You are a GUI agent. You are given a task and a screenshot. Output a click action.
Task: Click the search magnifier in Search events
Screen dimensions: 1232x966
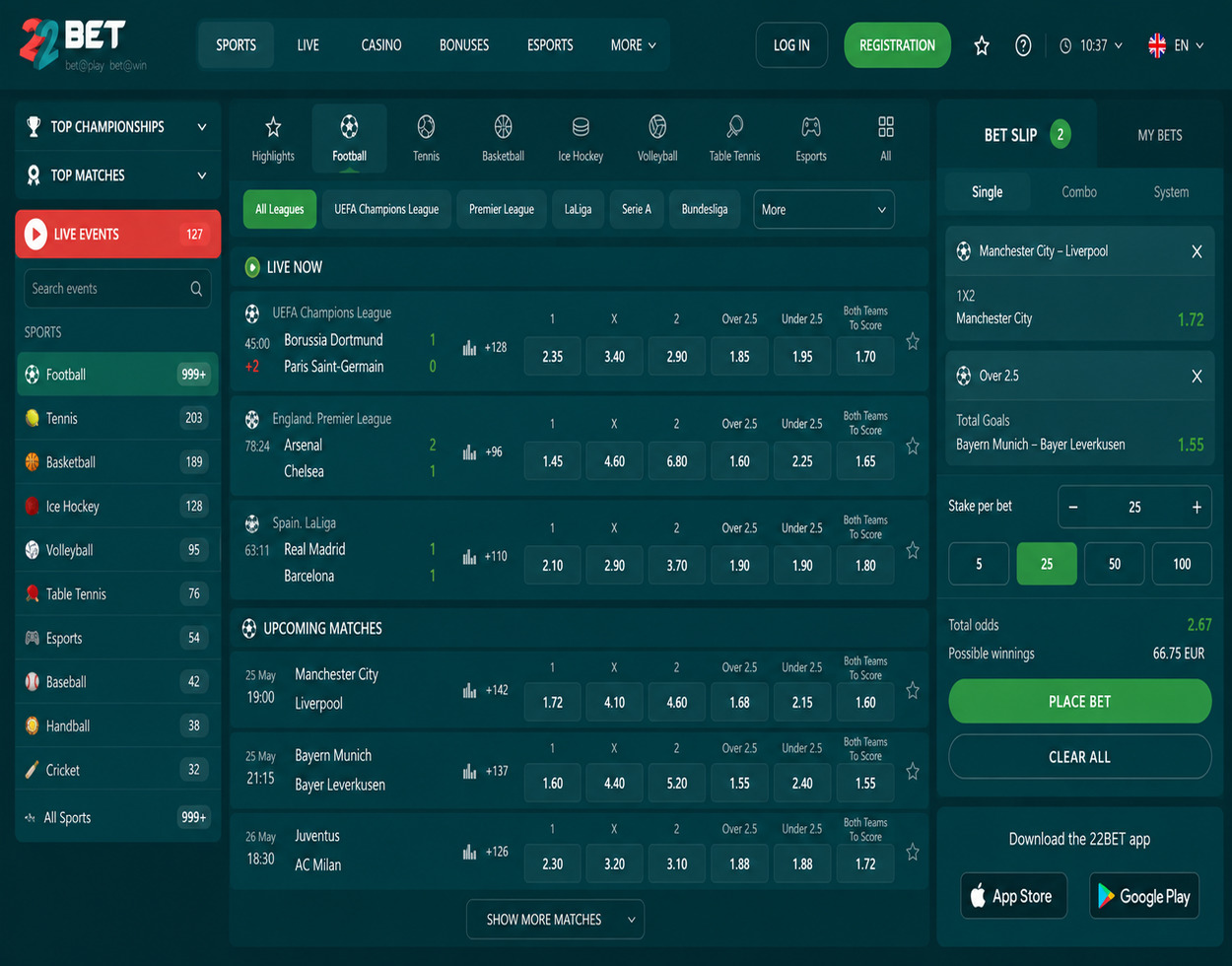pos(197,289)
